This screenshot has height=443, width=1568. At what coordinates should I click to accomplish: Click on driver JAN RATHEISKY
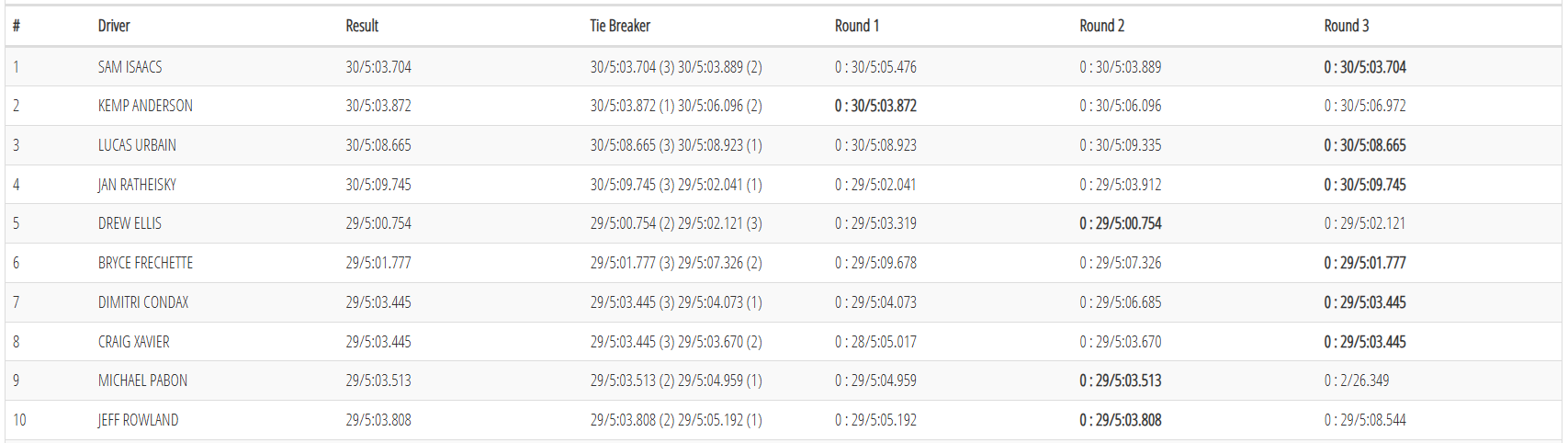(137, 185)
